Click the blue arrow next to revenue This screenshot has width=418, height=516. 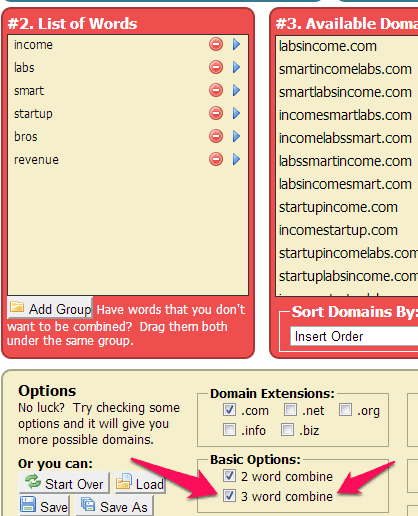click(236, 159)
